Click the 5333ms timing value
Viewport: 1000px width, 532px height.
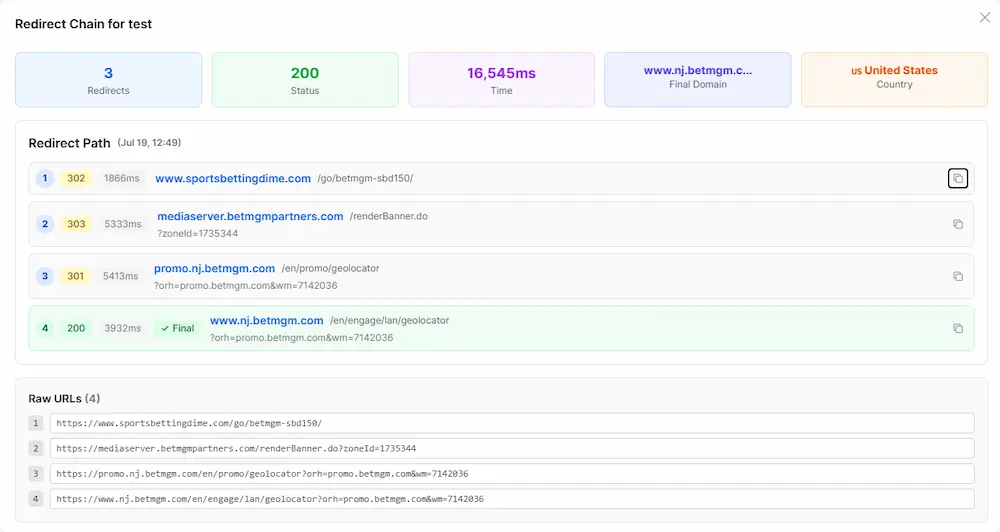[123, 224]
